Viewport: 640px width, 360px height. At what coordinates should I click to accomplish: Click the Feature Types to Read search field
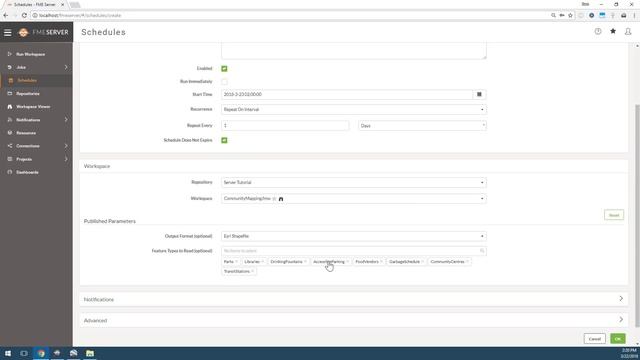354,251
